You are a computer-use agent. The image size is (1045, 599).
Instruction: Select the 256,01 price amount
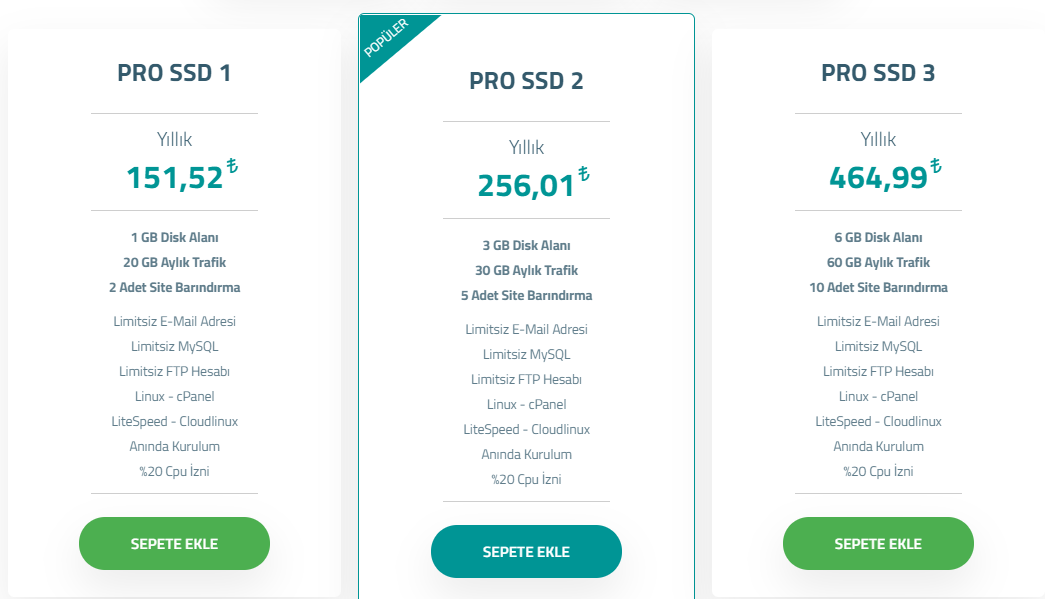point(526,186)
